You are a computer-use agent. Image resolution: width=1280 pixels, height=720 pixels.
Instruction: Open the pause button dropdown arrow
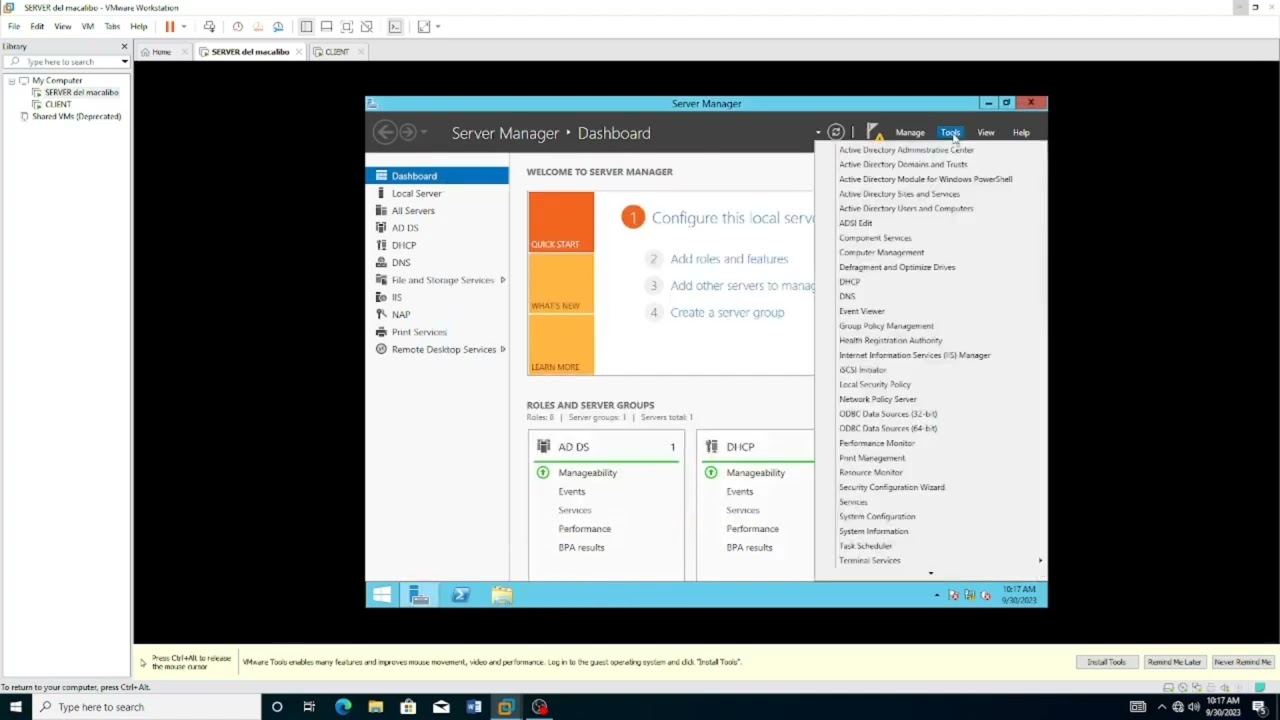[184, 26]
